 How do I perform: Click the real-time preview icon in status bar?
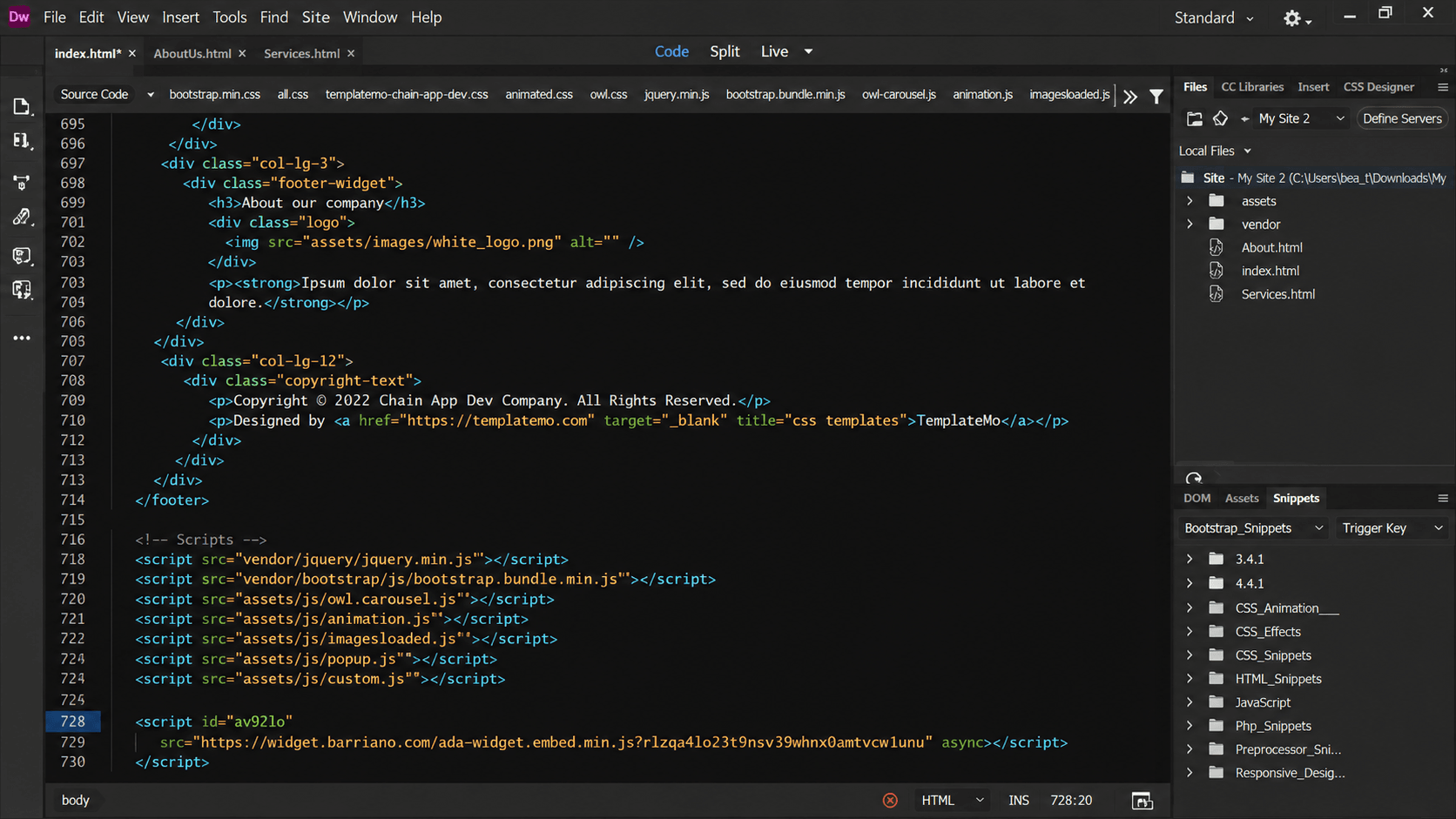click(x=1142, y=801)
